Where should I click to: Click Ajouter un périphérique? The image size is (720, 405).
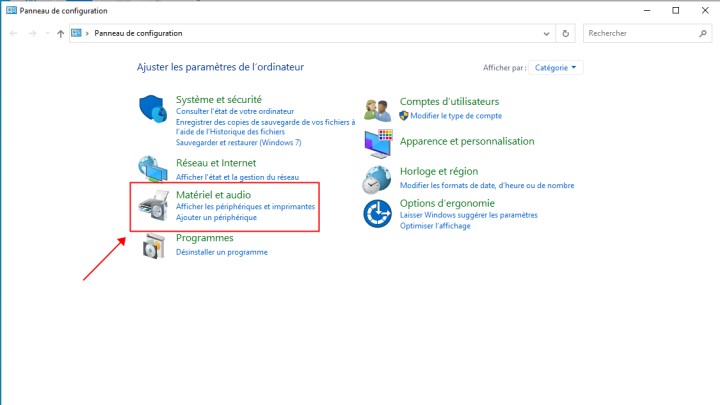(x=216, y=218)
